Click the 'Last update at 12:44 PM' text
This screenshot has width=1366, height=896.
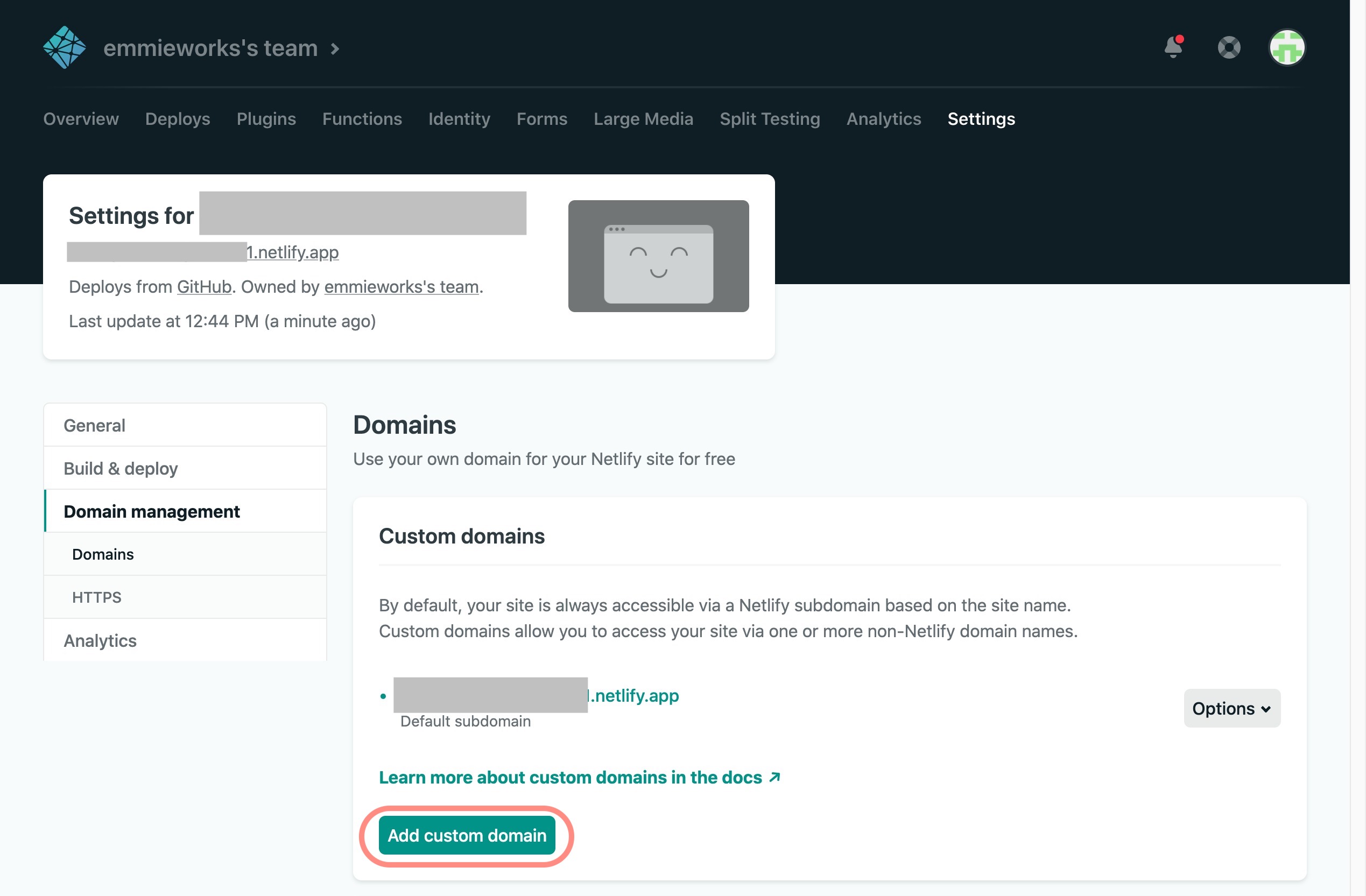222,321
